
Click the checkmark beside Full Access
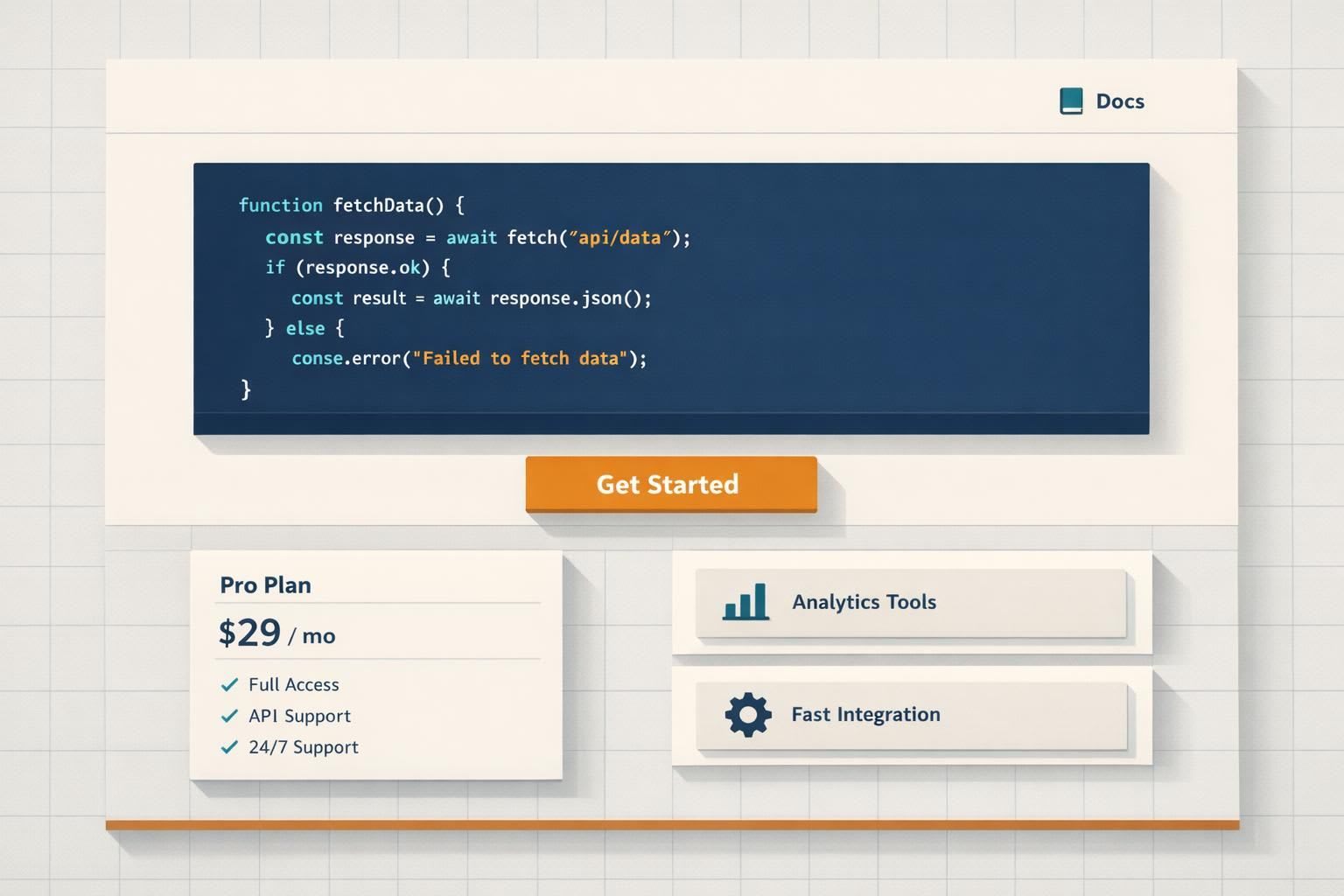tap(229, 684)
